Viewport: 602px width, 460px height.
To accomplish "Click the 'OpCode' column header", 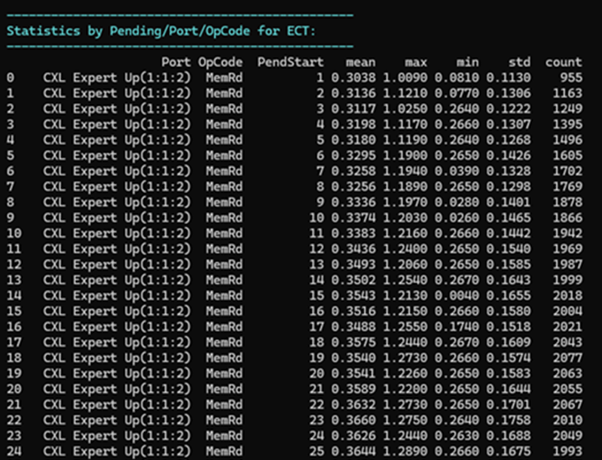I will 226,62.
